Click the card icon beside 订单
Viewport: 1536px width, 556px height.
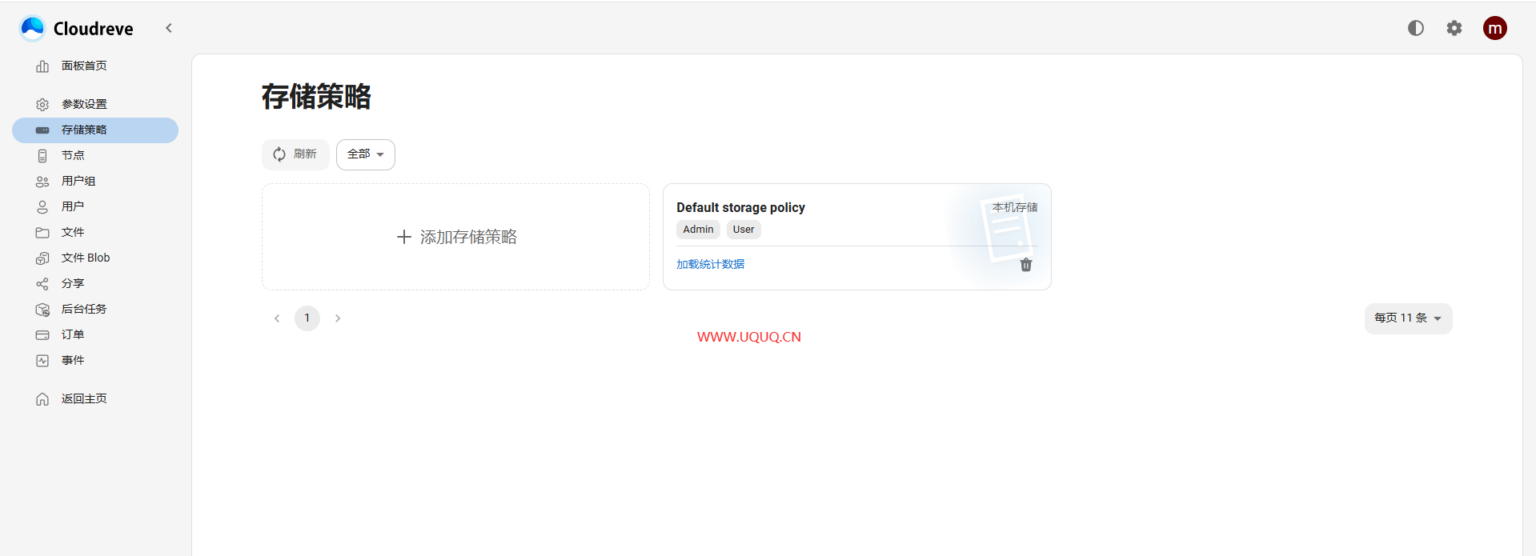(x=42, y=335)
